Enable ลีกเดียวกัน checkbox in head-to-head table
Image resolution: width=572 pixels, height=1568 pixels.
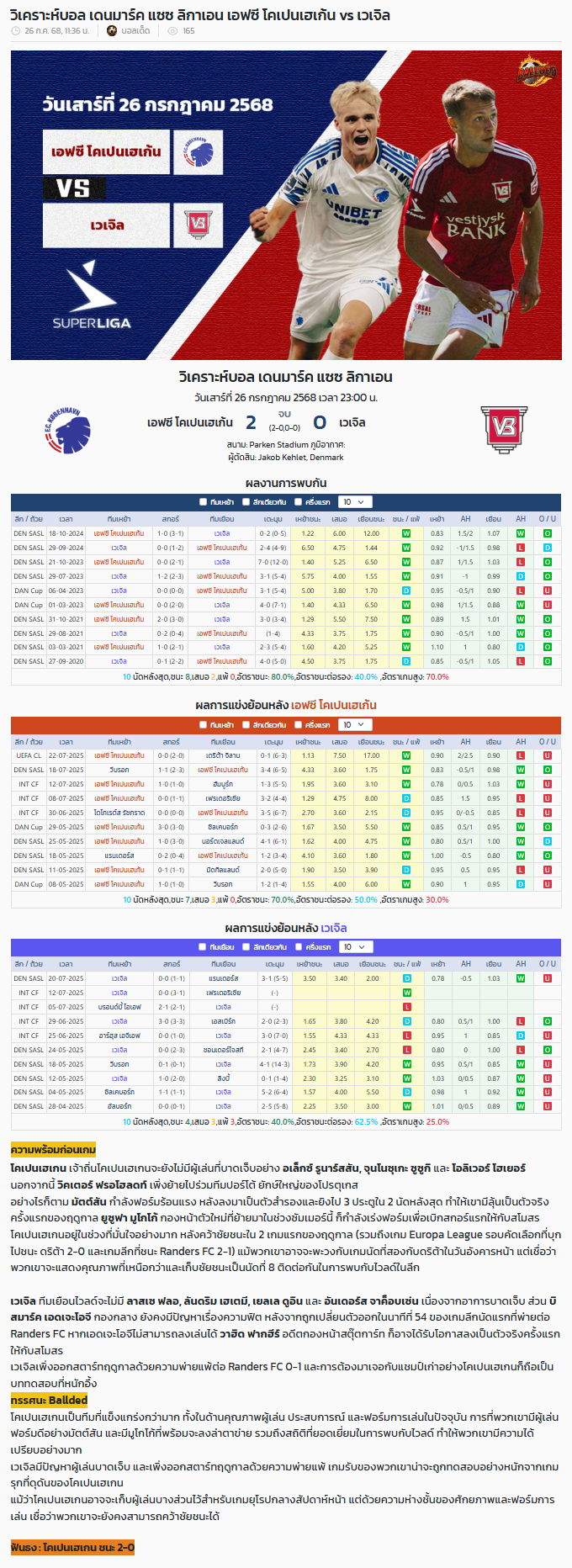click(246, 502)
